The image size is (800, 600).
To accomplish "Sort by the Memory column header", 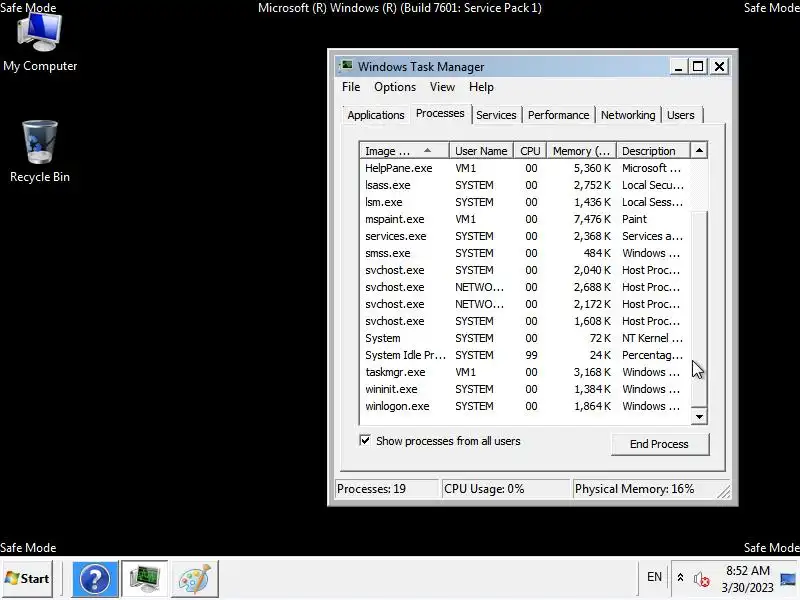I will (x=582, y=151).
